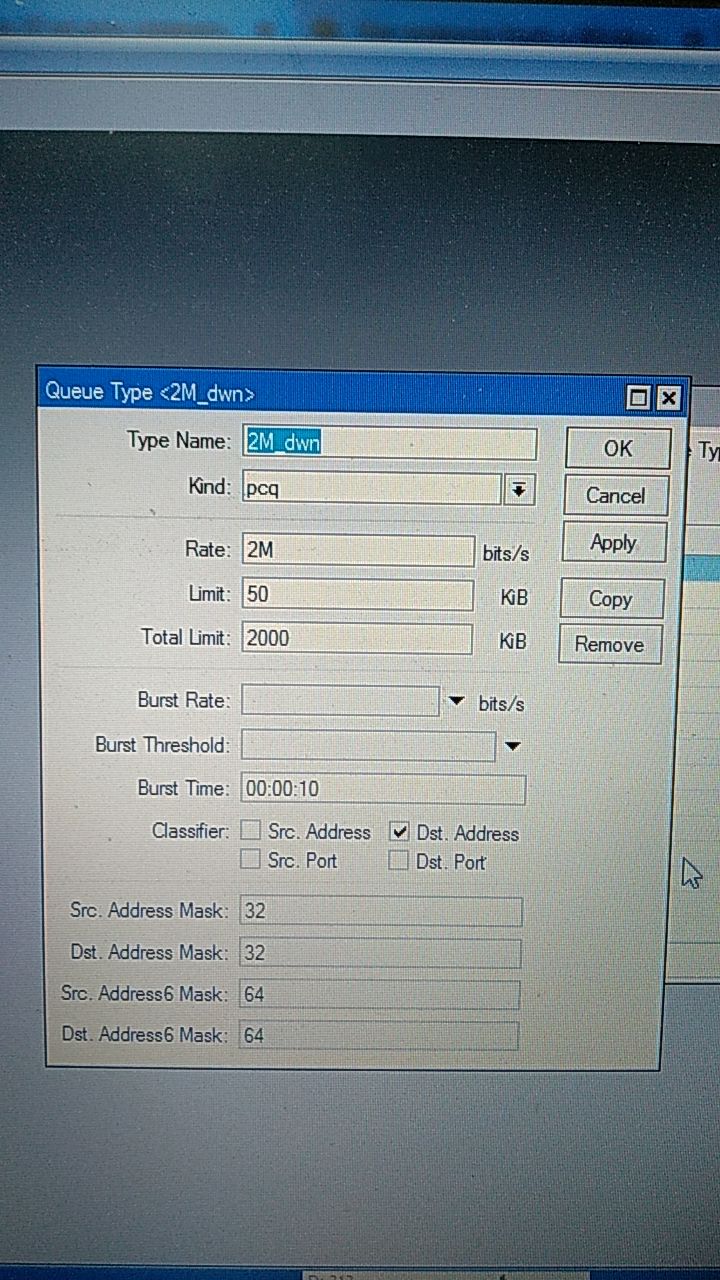Edit the Type Name field
The height and width of the screenshot is (1280, 720).
point(389,443)
